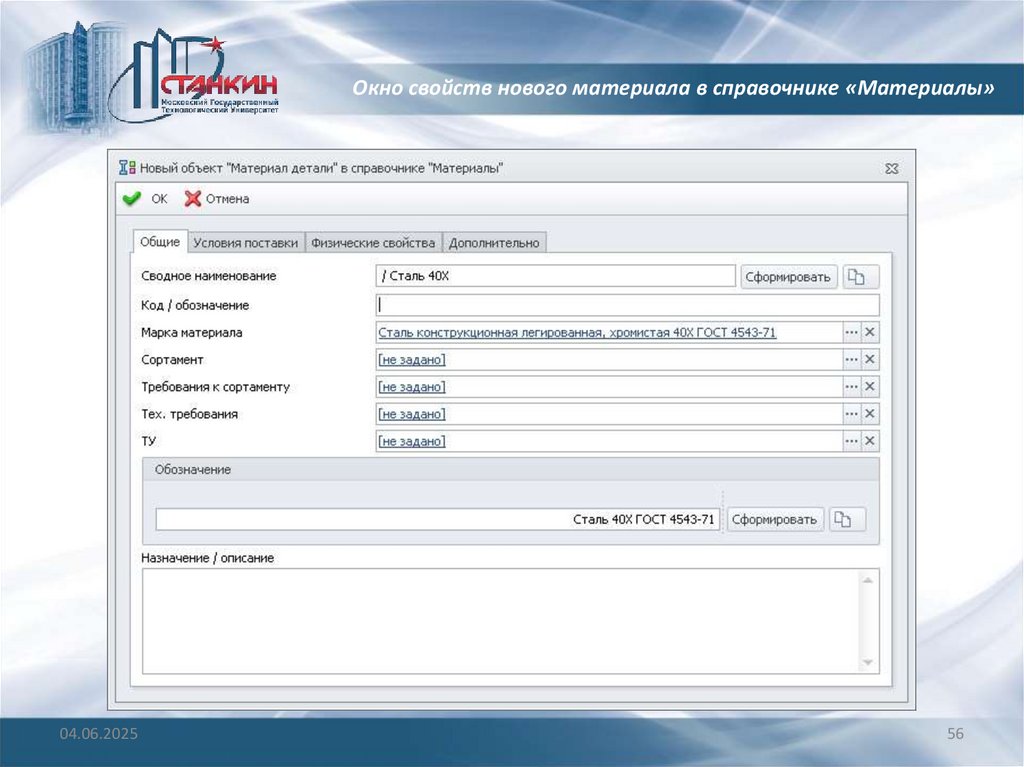
Task: Click the slide number 56
Action: point(955,734)
